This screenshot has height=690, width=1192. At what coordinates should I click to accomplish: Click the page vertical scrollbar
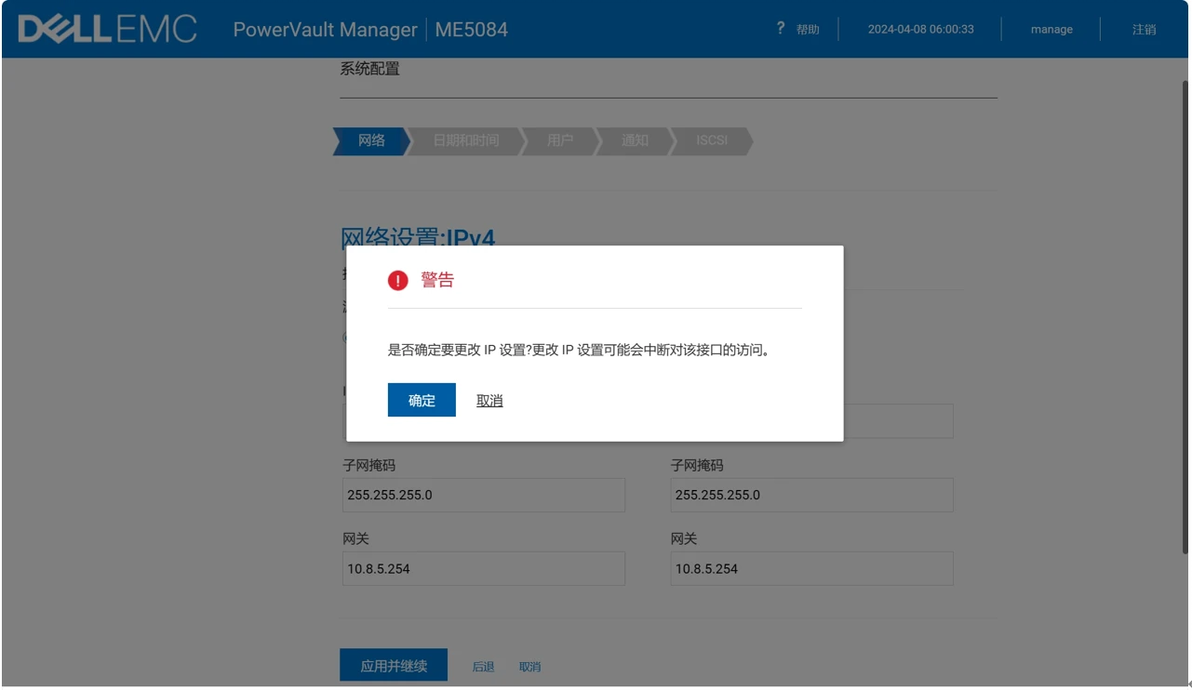(x=1184, y=315)
